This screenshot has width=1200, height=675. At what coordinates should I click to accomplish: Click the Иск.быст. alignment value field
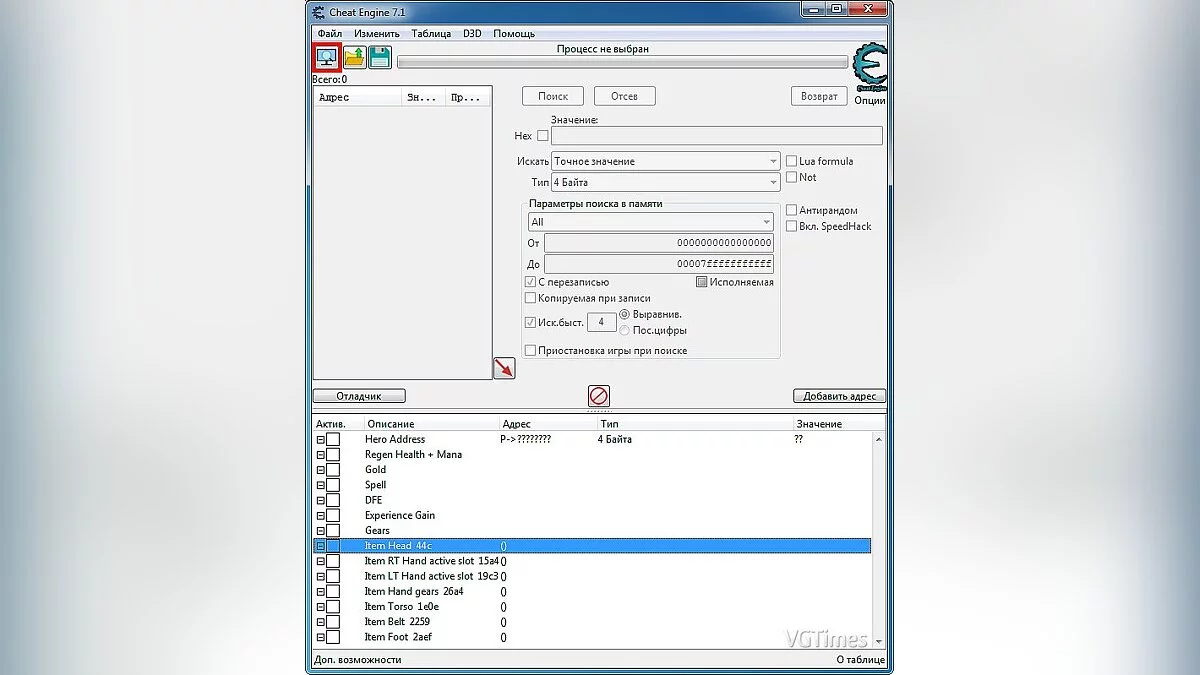(x=600, y=322)
